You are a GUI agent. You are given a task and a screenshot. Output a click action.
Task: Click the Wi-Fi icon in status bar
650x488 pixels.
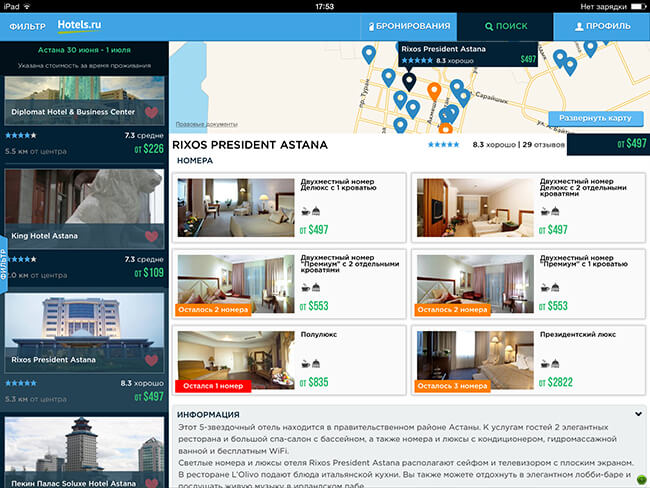pos(27,6)
